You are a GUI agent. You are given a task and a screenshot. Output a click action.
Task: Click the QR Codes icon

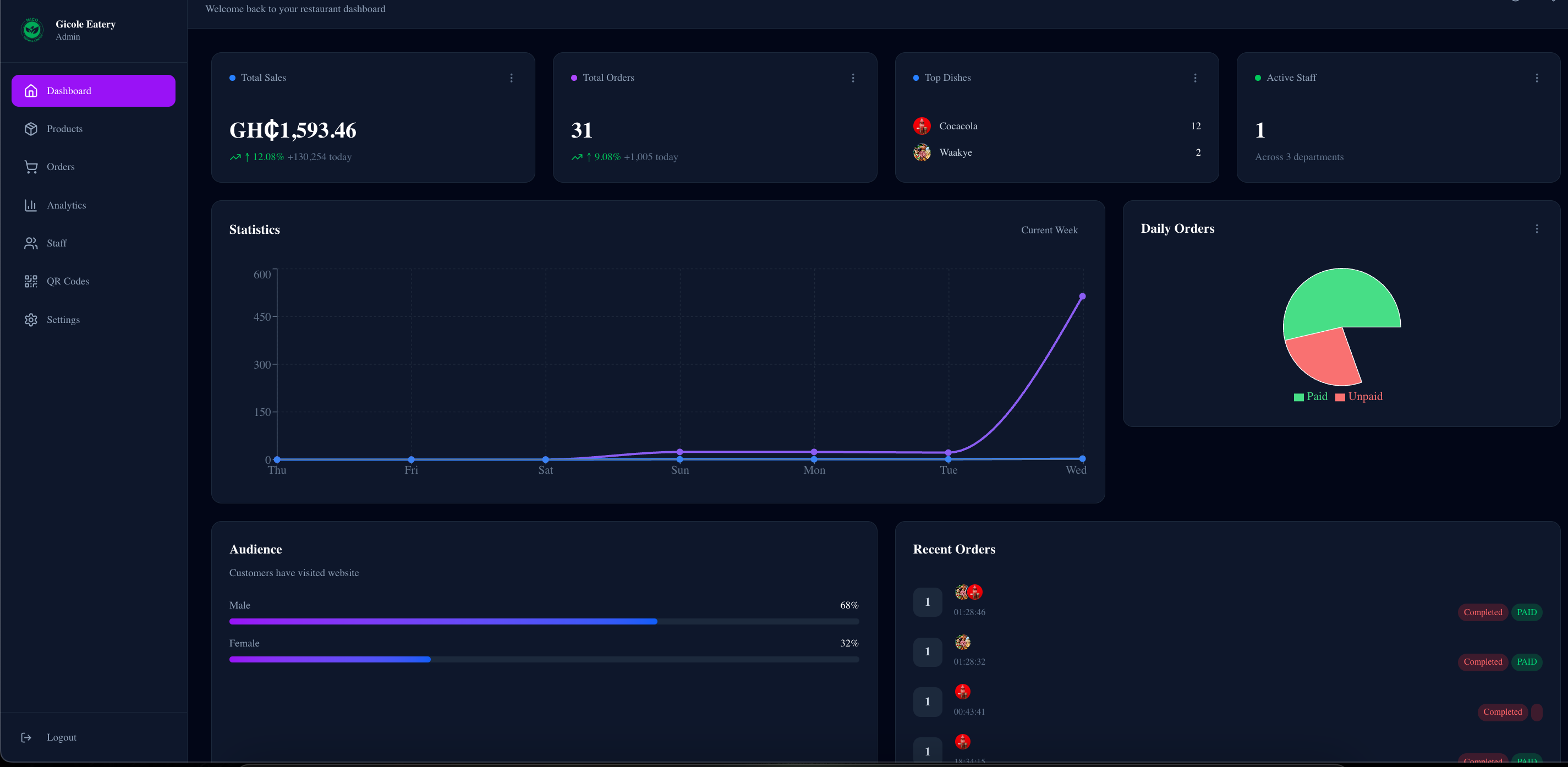(31, 281)
